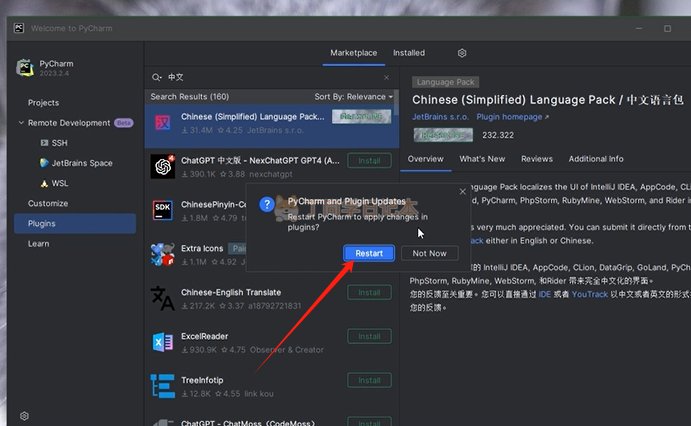Close the PyCharm and Plugin Updates dialog

[462, 192]
